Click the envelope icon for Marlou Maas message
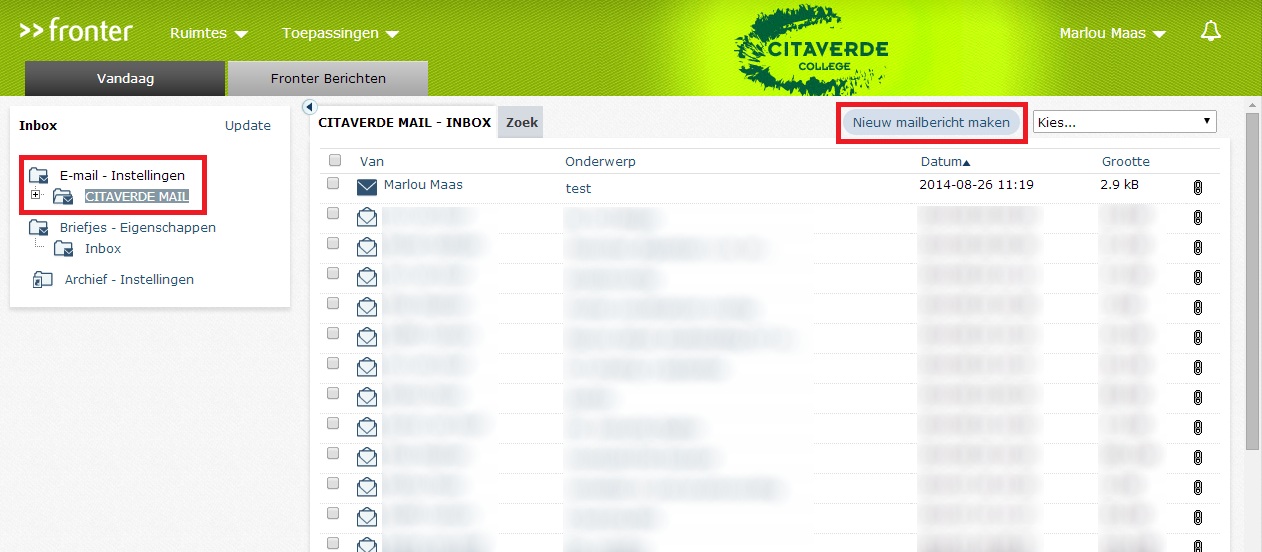 point(367,187)
